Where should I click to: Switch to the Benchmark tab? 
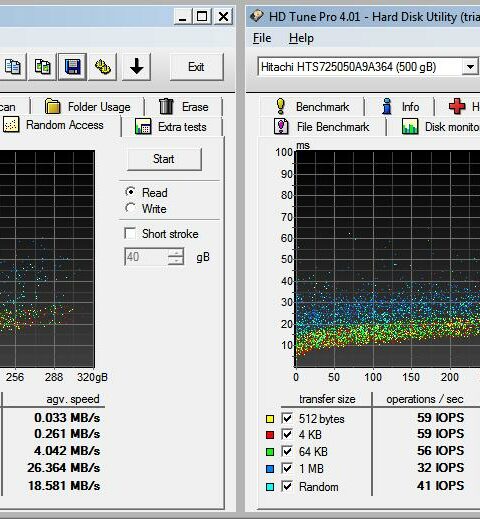coord(312,107)
